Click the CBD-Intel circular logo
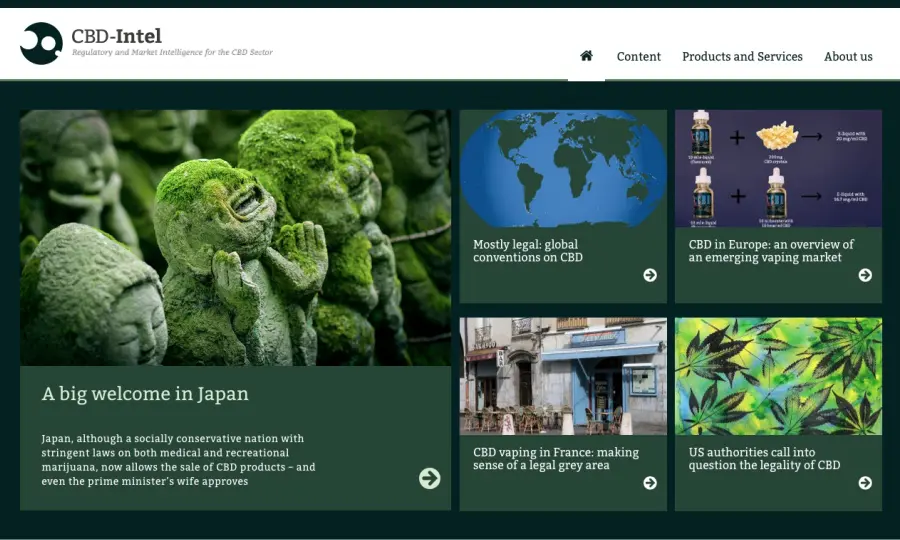 [41, 43]
